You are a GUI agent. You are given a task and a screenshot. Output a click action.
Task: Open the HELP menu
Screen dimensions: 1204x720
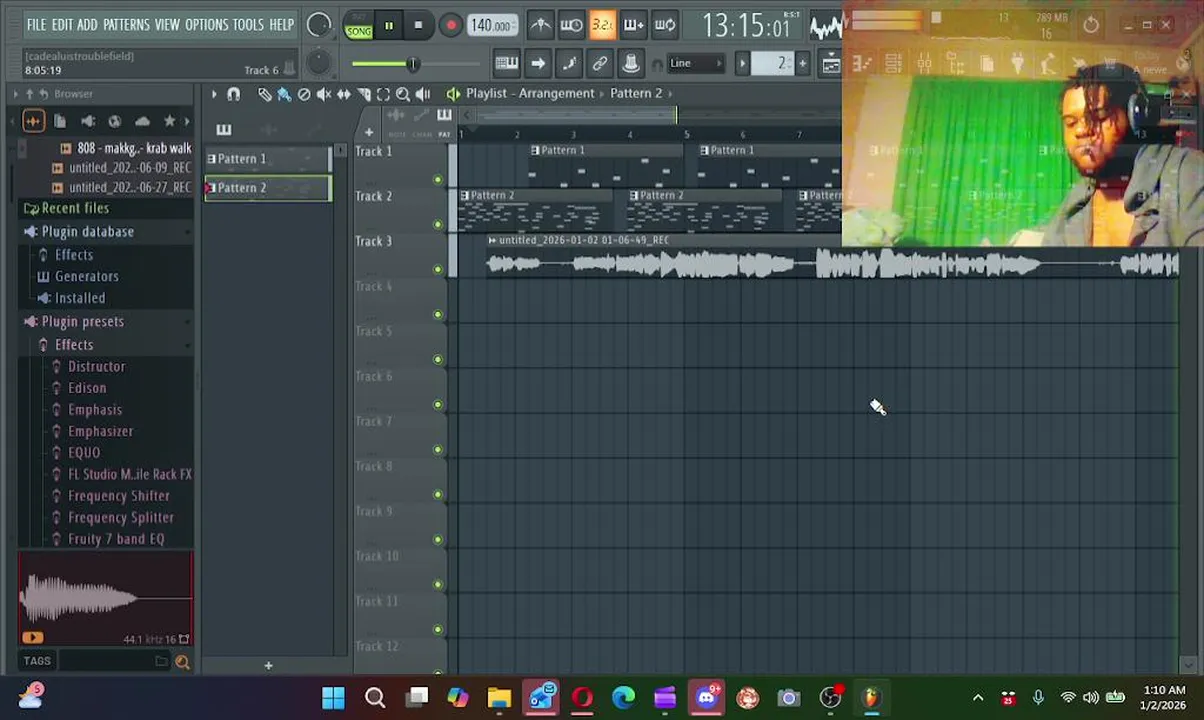(x=282, y=24)
